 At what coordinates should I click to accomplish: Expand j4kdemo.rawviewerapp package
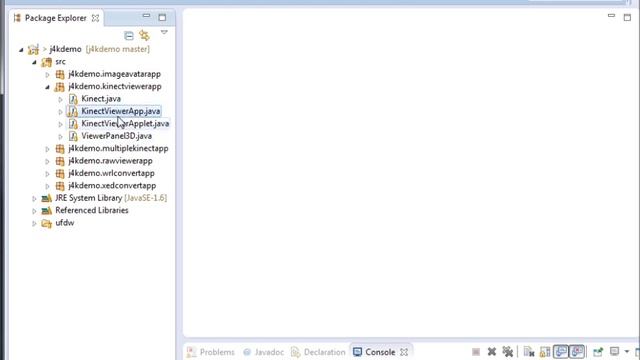pos(47,161)
